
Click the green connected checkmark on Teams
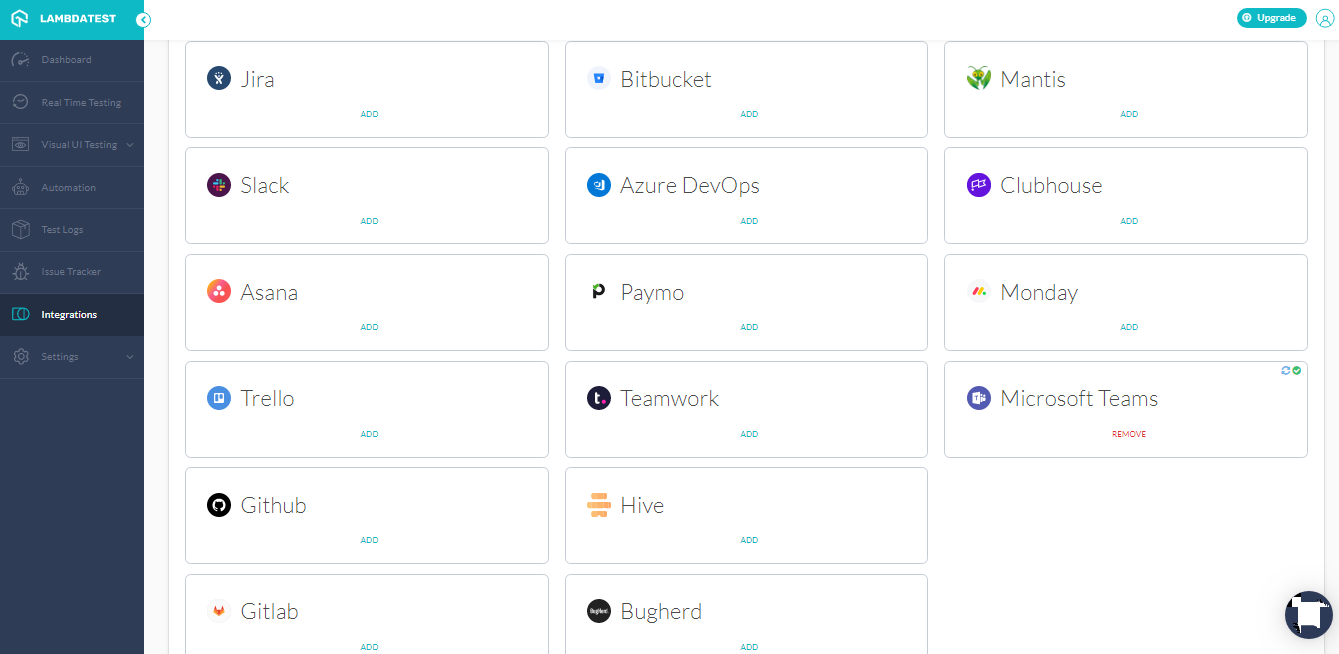[x=1297, y=371]
